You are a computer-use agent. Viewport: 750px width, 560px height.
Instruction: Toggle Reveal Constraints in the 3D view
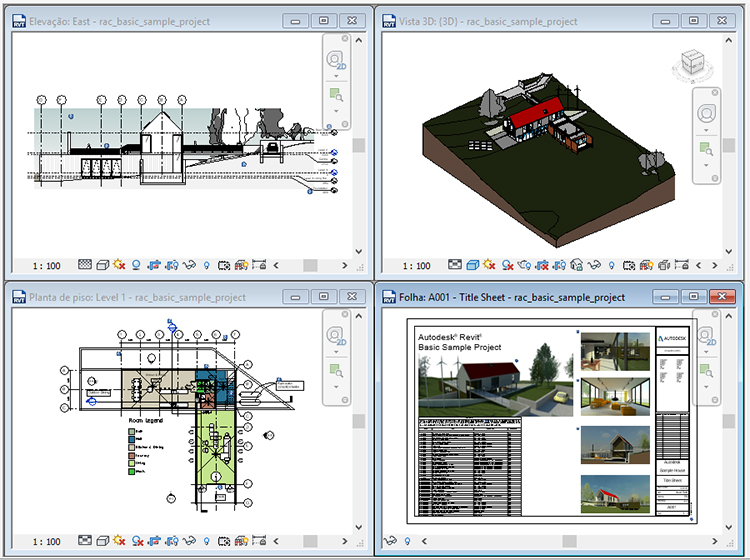pos(682,264)
